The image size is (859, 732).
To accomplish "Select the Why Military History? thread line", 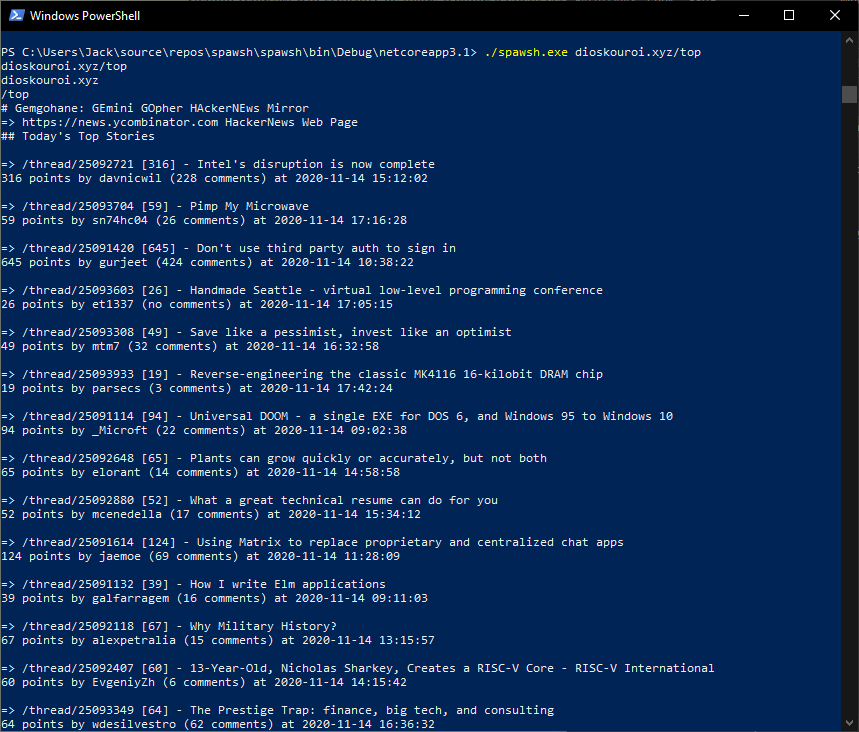I will 169,626.
